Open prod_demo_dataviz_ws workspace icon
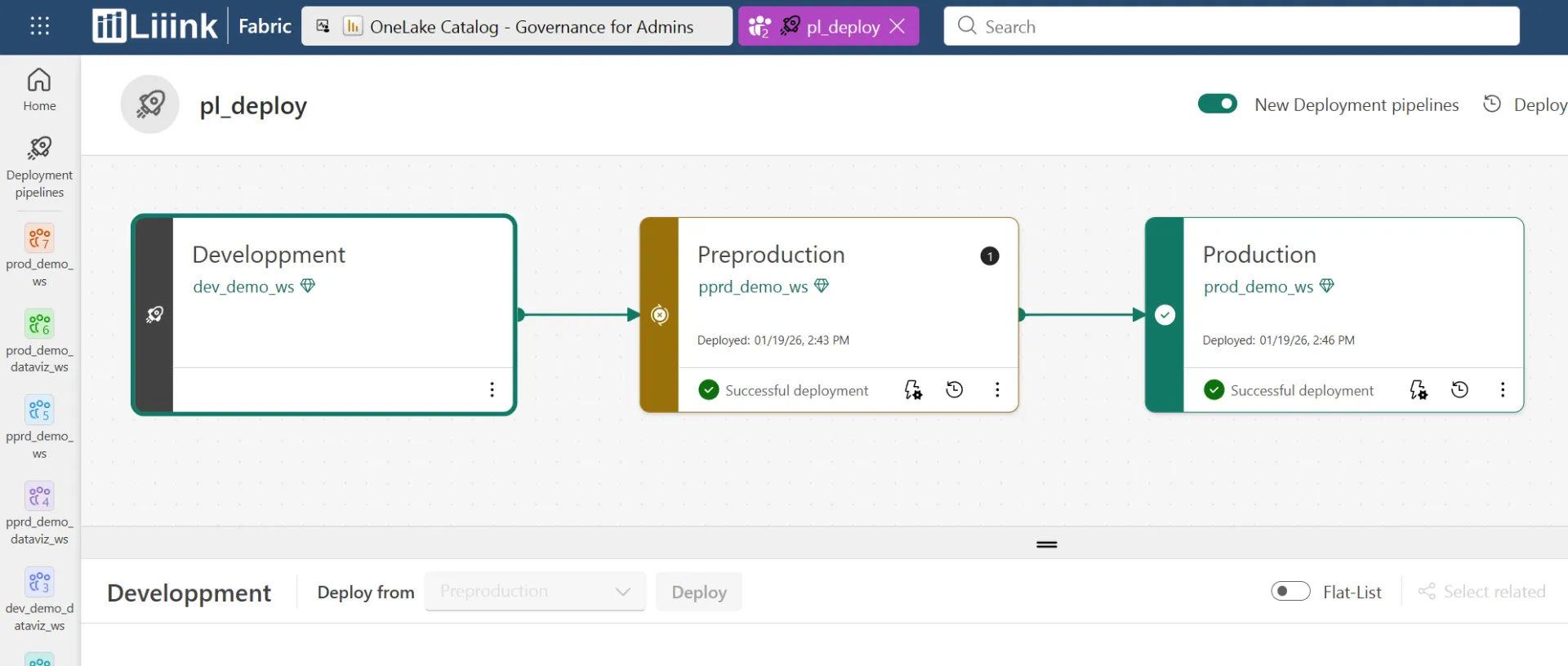 [x=39, y=324]
